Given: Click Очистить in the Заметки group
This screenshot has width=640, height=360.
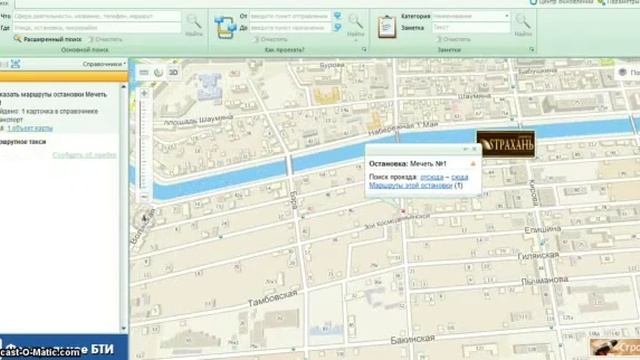Looking at the screenshot, I should tap(453, 39).
